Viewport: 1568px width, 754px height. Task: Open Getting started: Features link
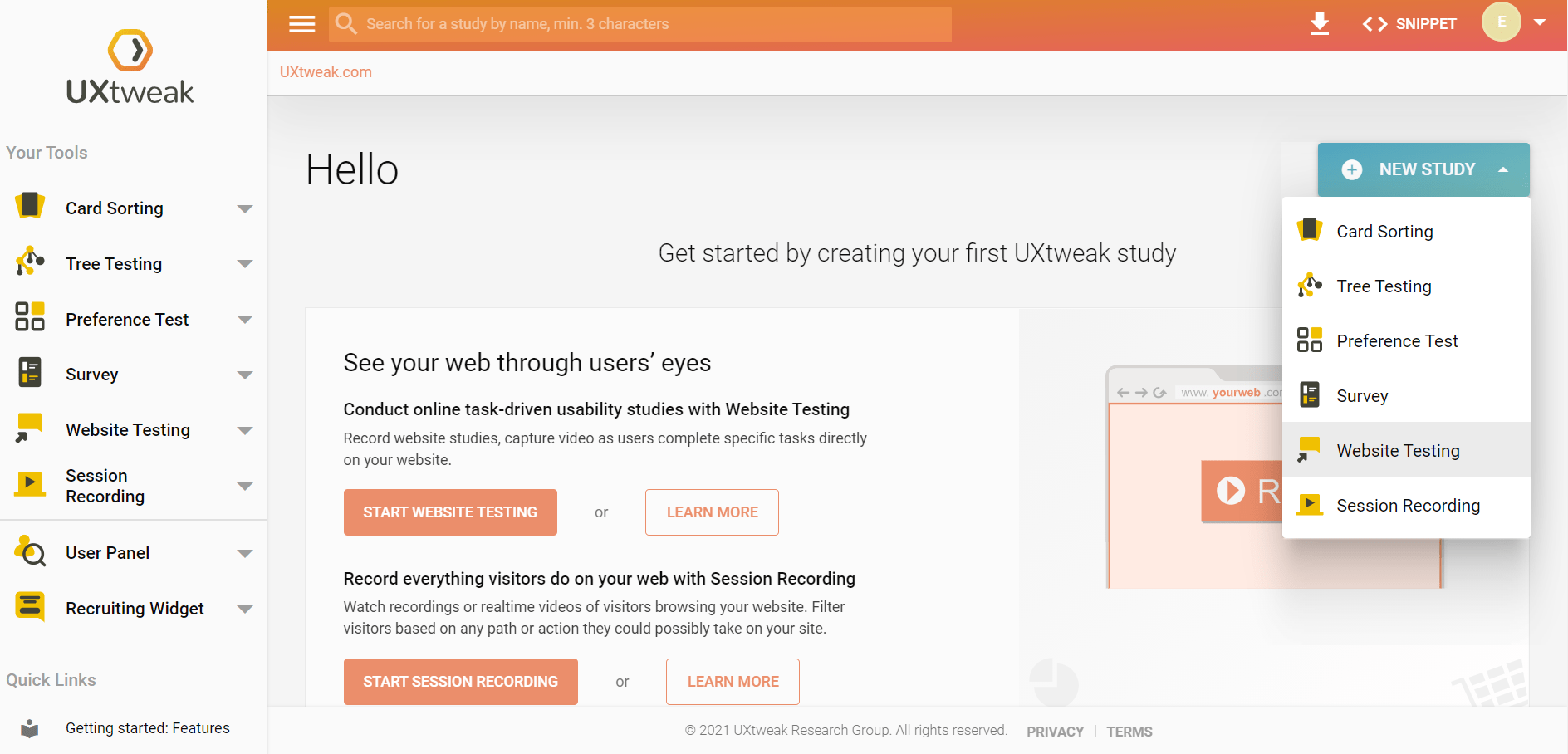pos(148,728)
